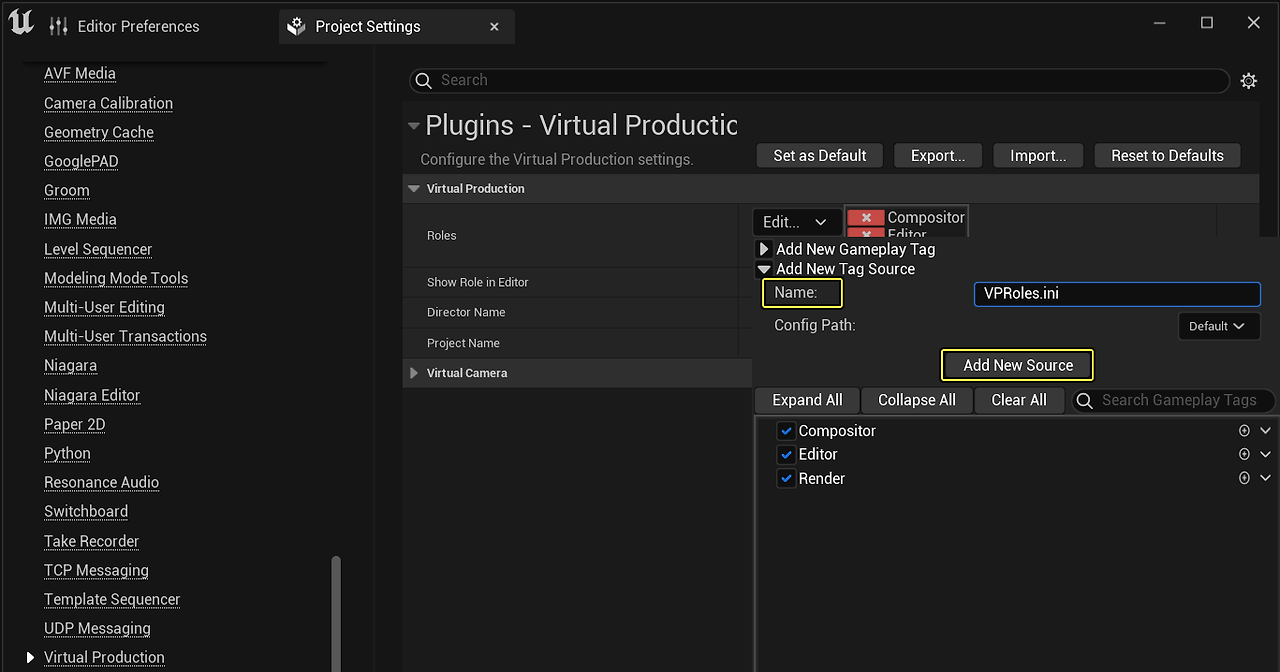
Task: Open Multi-User Transactions settings
Action: pyautogui.click(x=125, y=336)
